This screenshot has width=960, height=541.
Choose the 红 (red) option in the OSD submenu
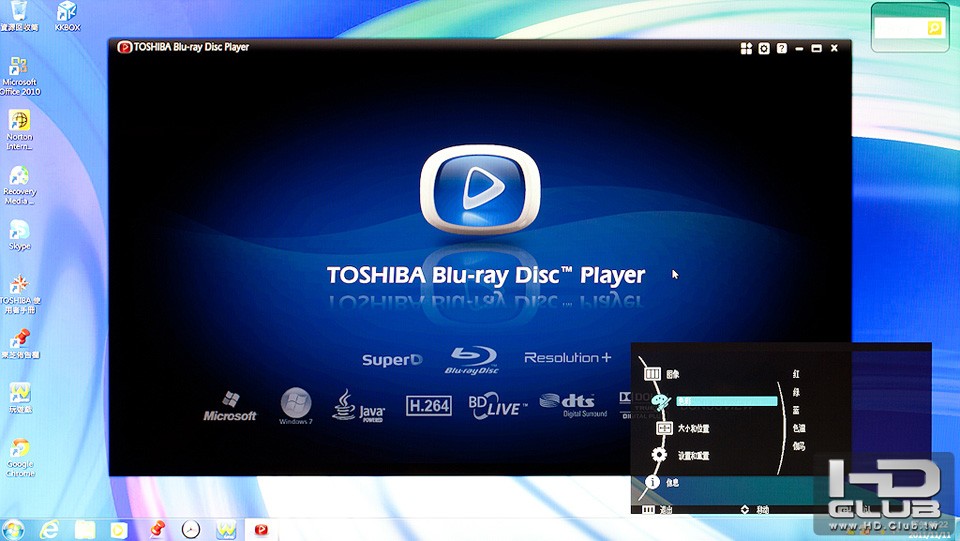pyautogui.click(x=796, y=373)
